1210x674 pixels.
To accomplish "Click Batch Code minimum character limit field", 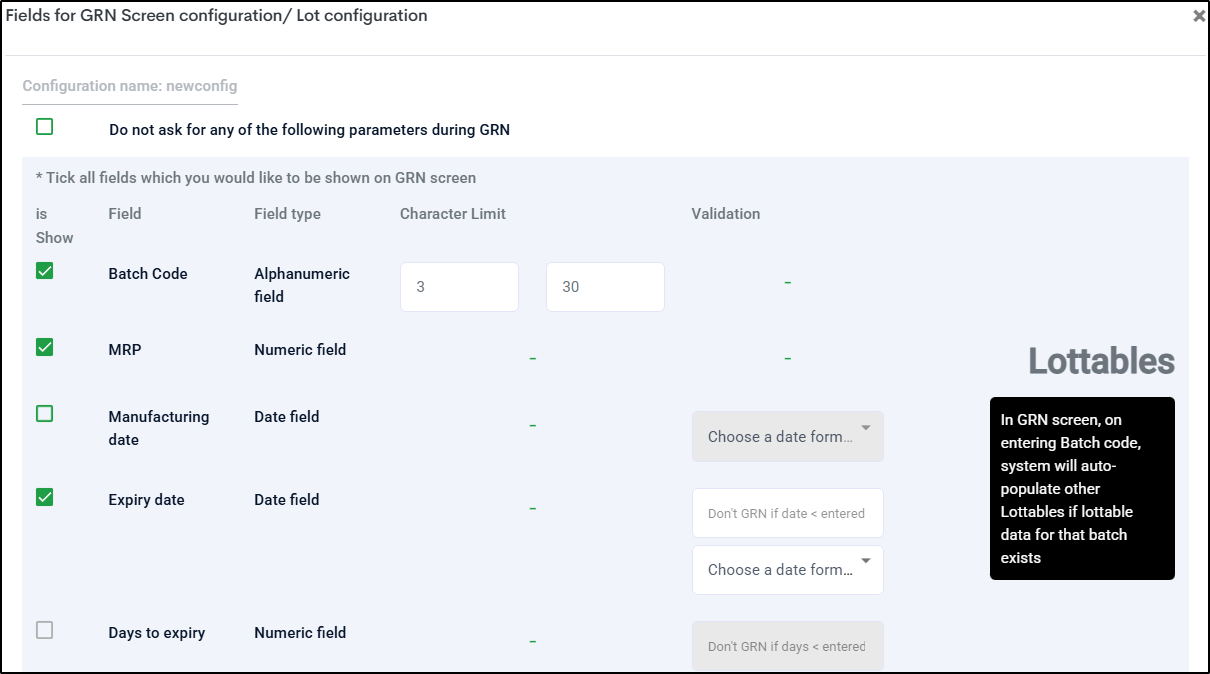I will [x=459, y=287].
